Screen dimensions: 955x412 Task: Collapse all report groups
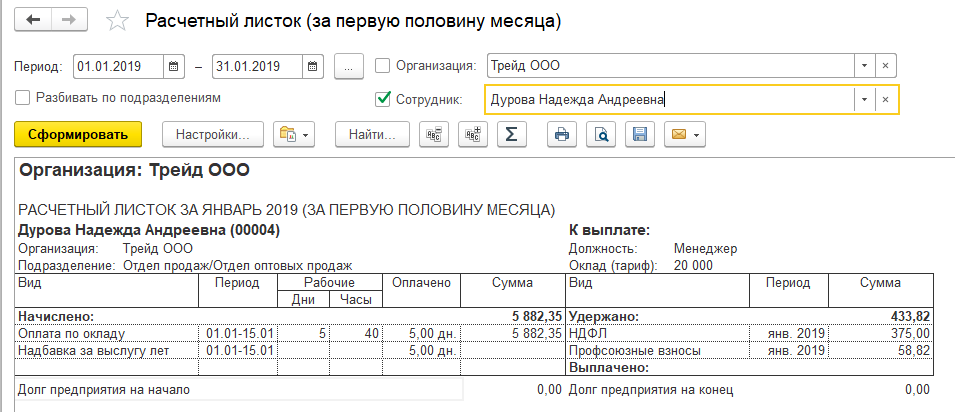[433, 134]
